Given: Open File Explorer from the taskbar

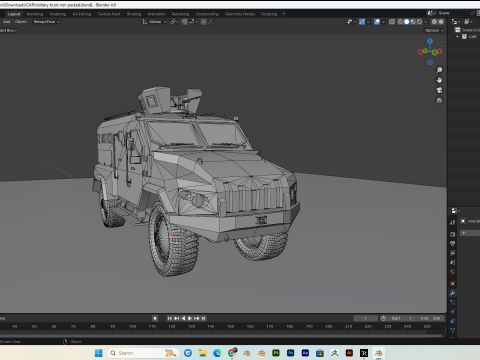Looking at the screenshot, I should coord(202,353).
